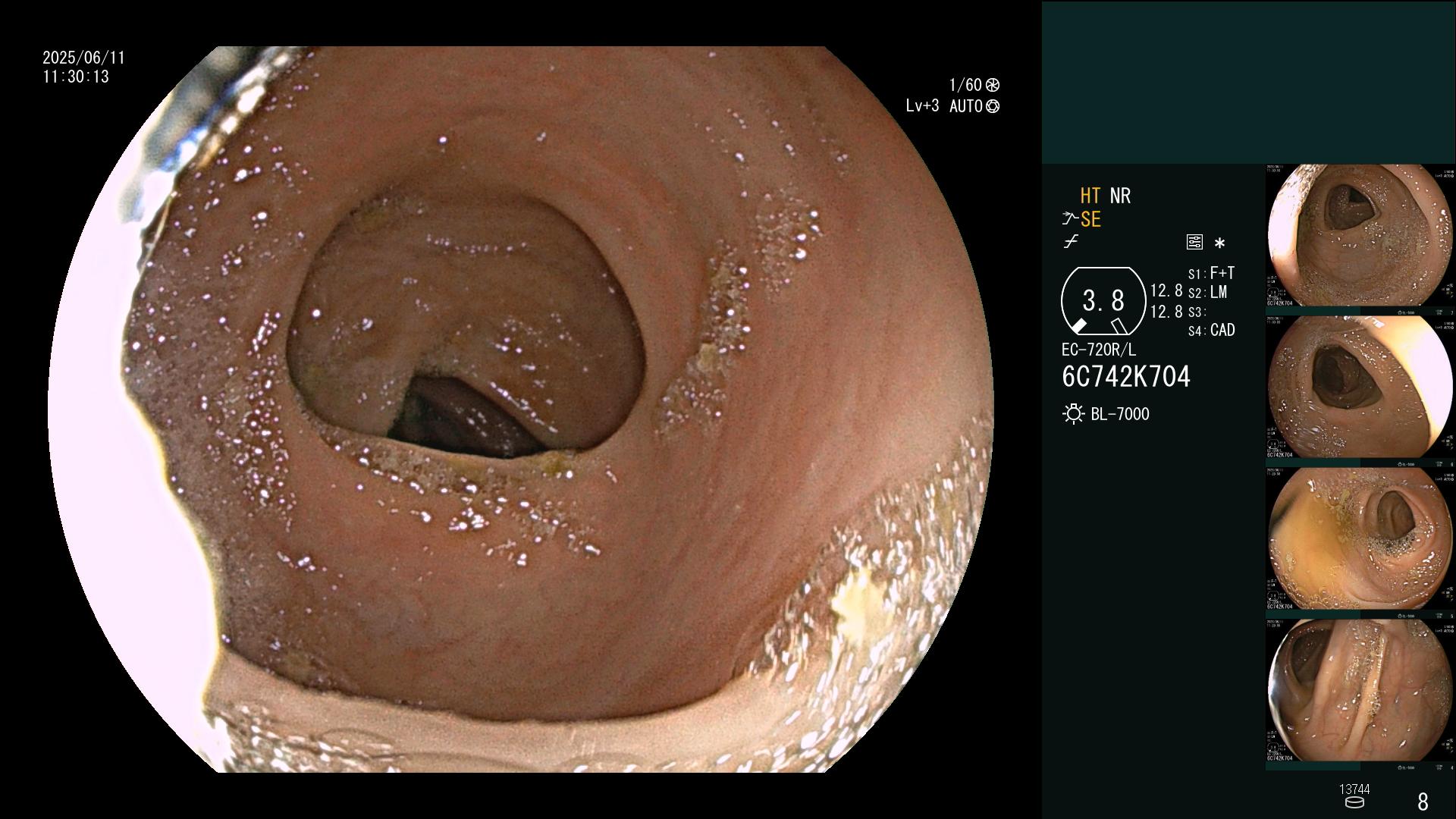Click the asterisk indicator icon
Viewport: 1456px width, 819px height.
pos(1219,243)
